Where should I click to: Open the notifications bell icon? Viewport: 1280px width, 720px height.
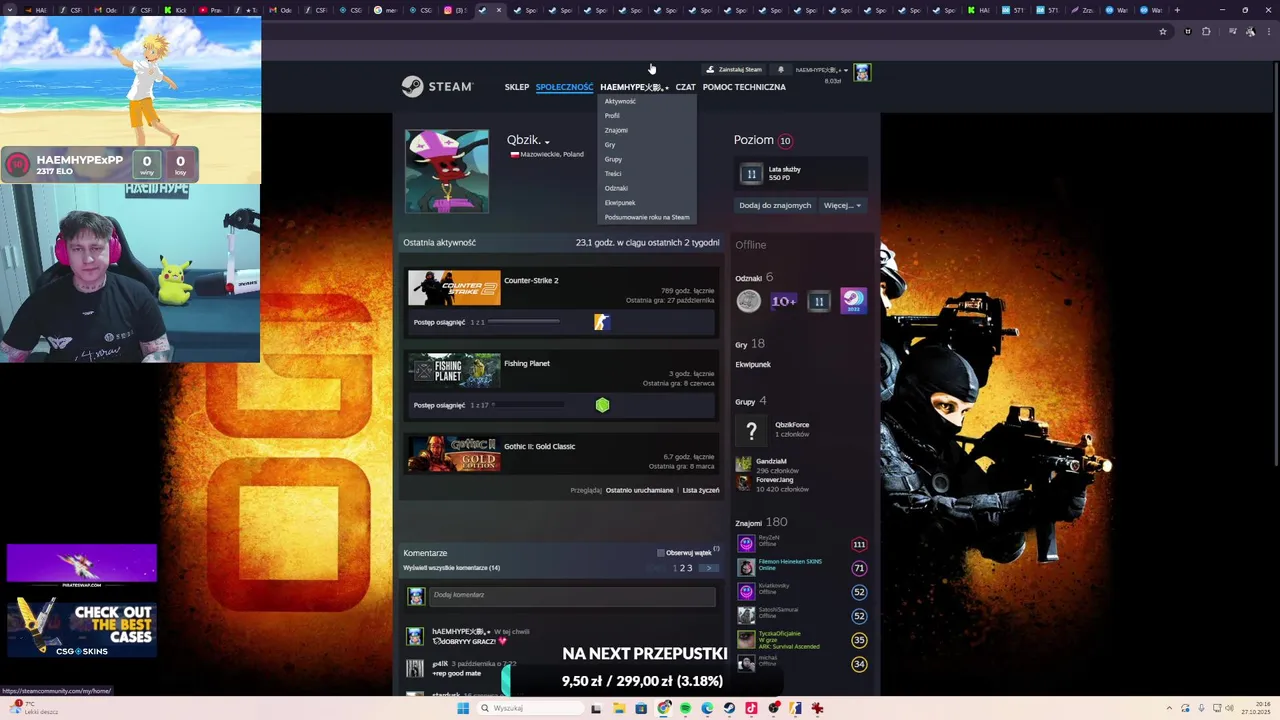pyautogui.click(x=781, y=70)
